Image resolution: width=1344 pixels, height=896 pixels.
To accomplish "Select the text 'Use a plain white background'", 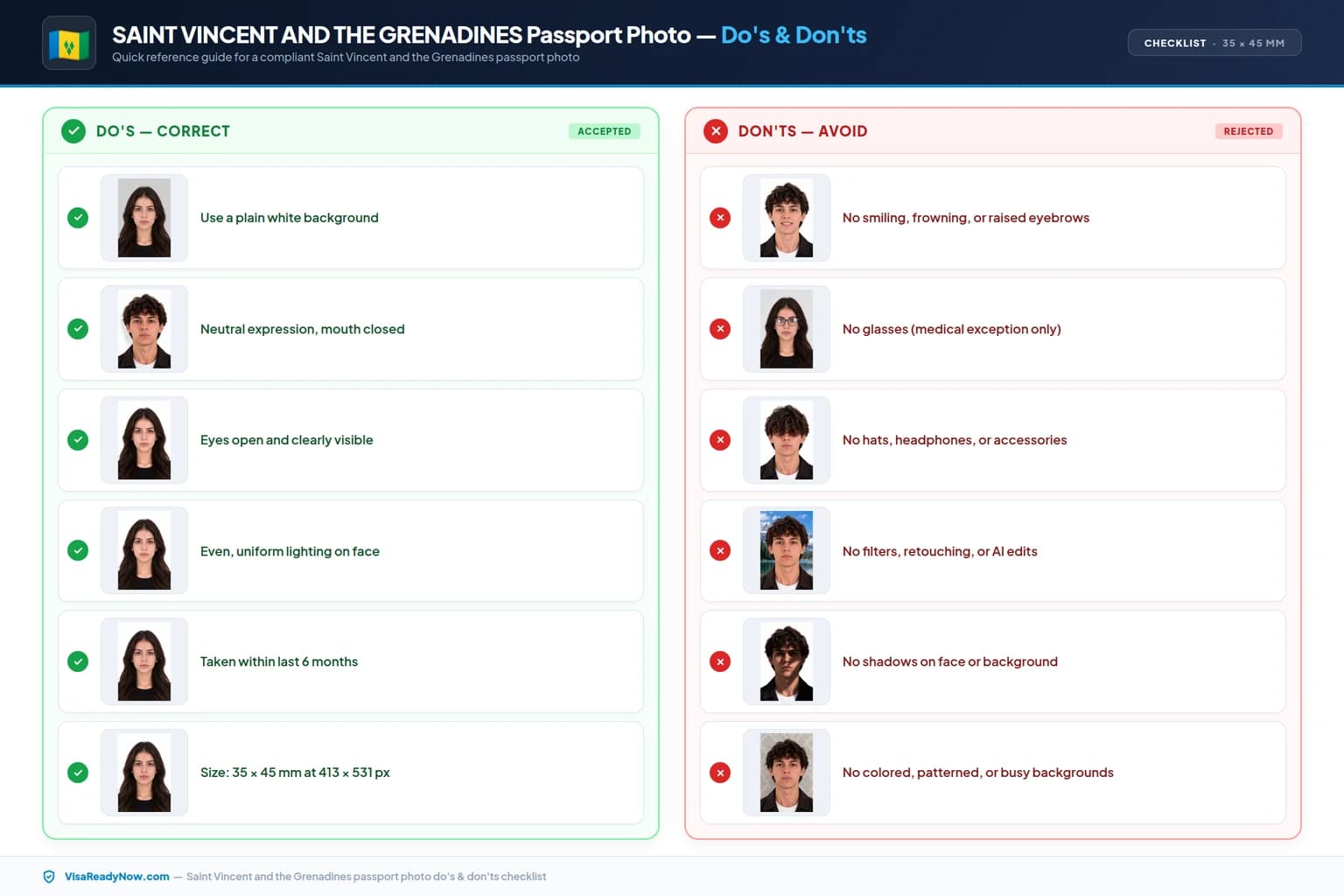I will [x=290, y=218].
